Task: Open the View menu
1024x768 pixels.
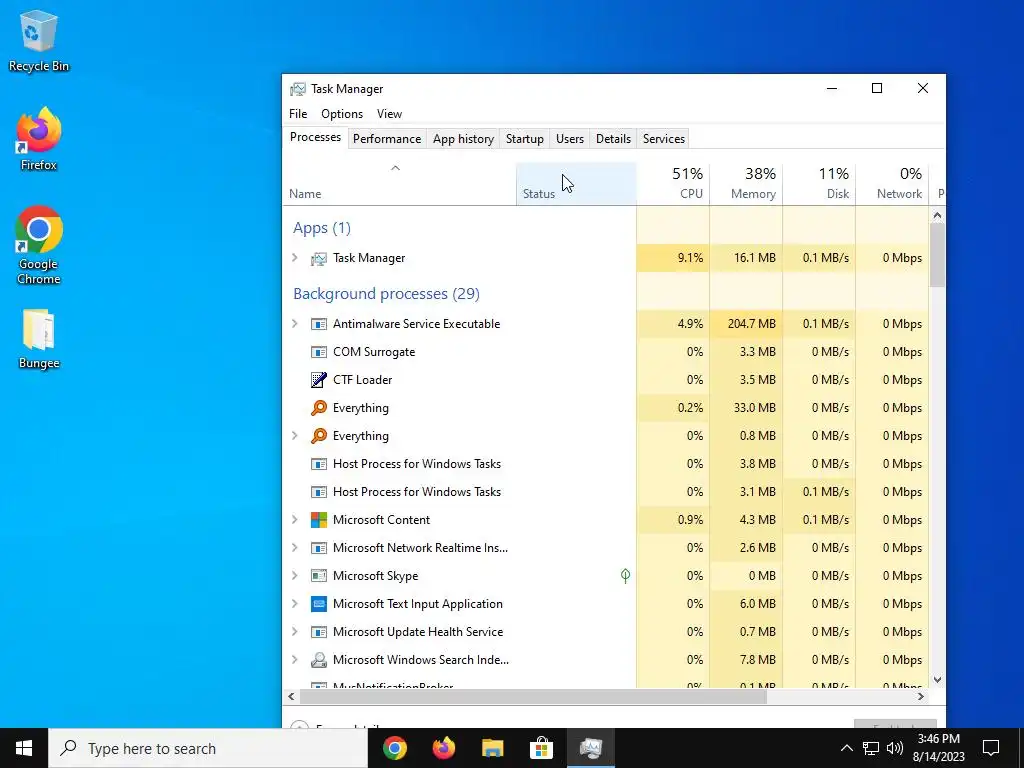Action: 389,114
